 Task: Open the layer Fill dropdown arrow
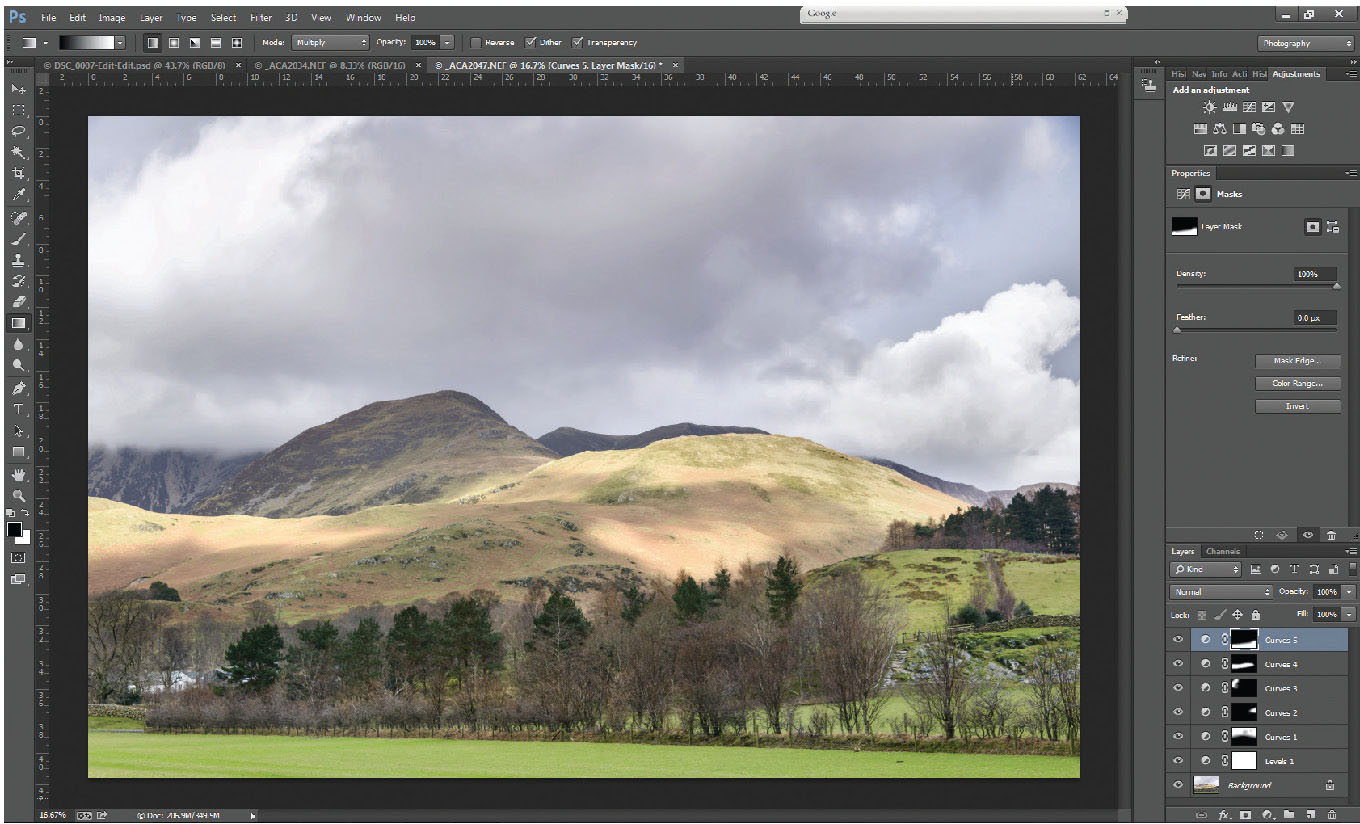pyautogui.click(x=1350, y=614)
